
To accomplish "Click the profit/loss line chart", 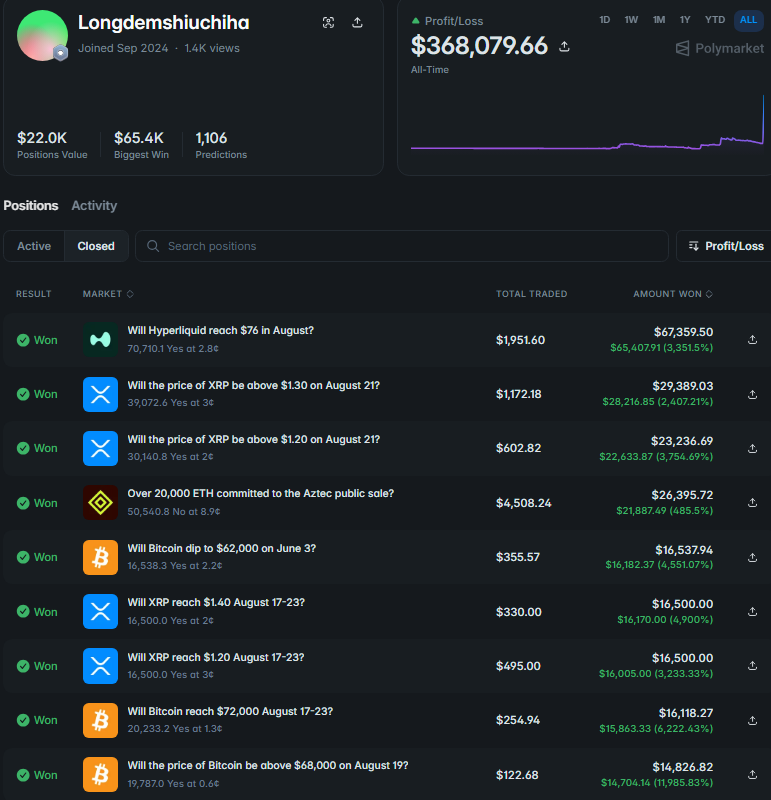I will (587, 122).
